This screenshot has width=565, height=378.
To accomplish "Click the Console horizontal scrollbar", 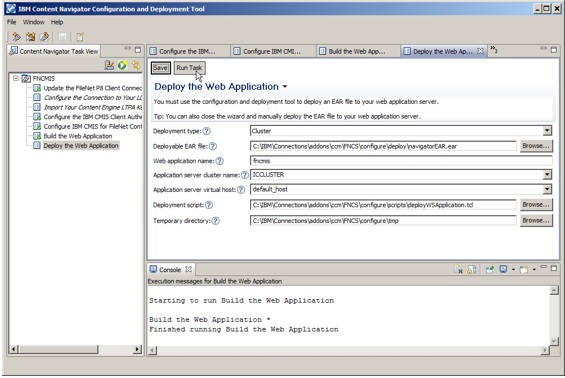I will (x=349, y=350).
